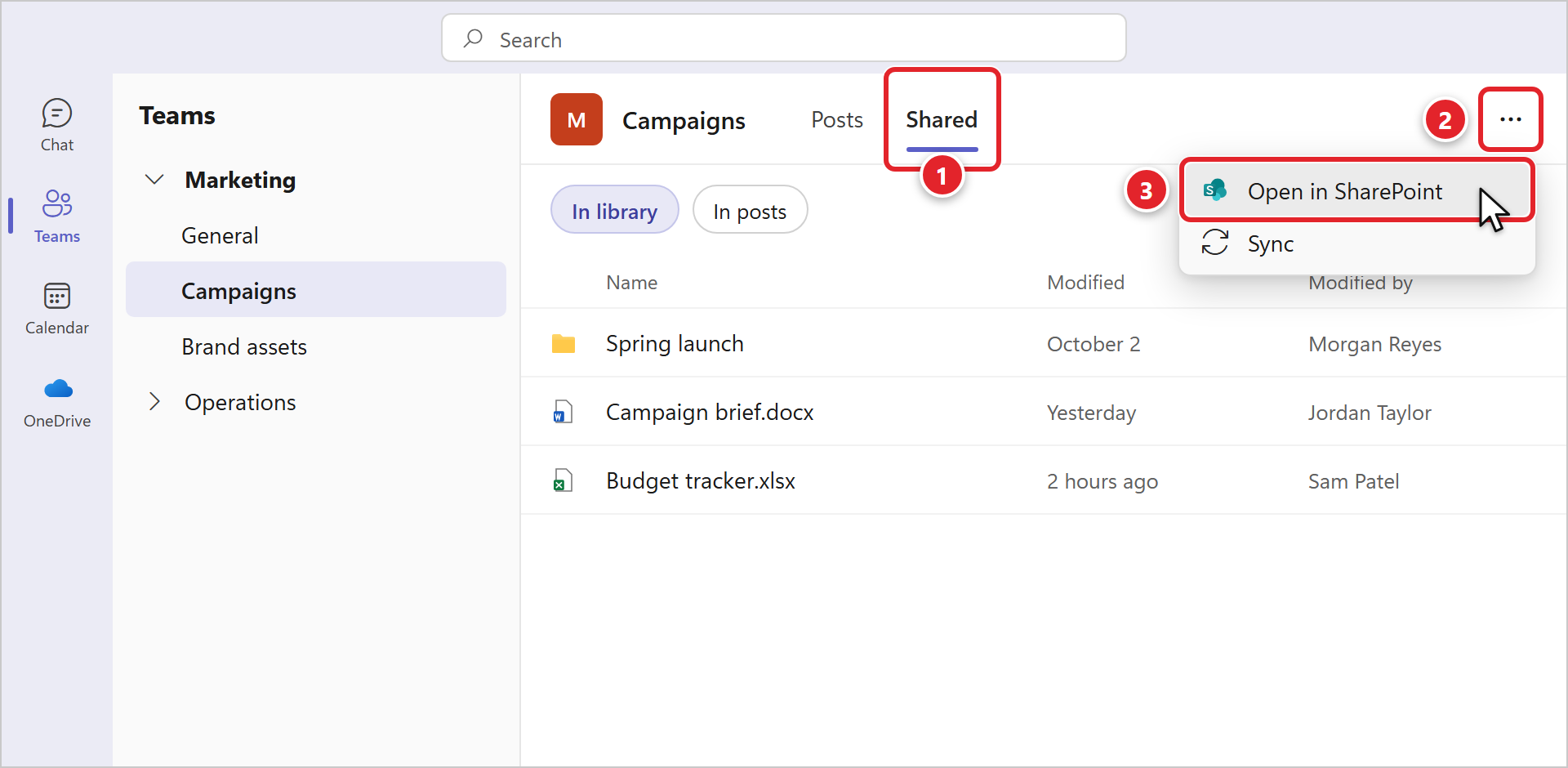Open the General channel

[316, 235]
